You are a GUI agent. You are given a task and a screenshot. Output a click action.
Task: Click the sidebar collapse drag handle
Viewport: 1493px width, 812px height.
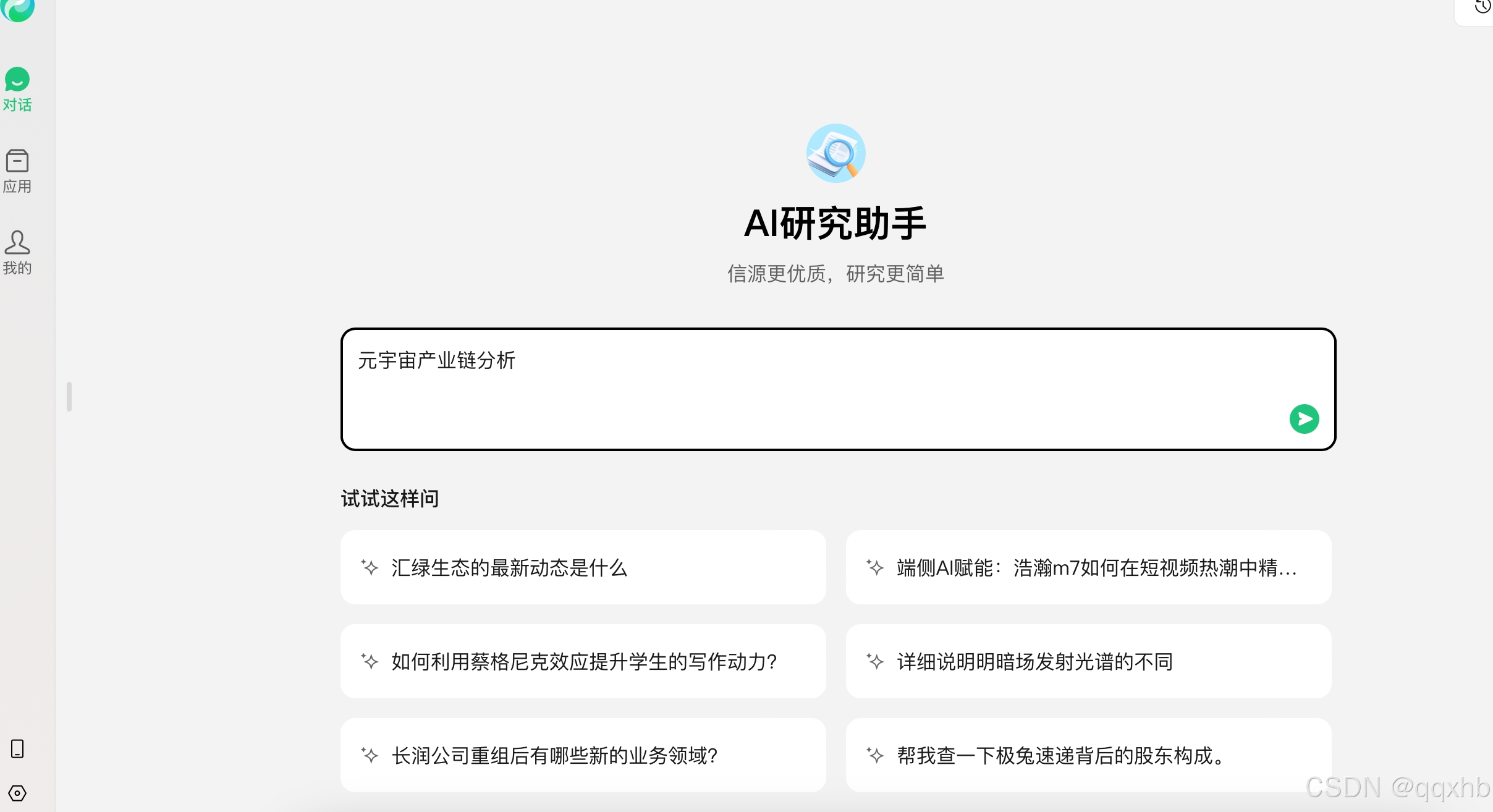point(69,397)
